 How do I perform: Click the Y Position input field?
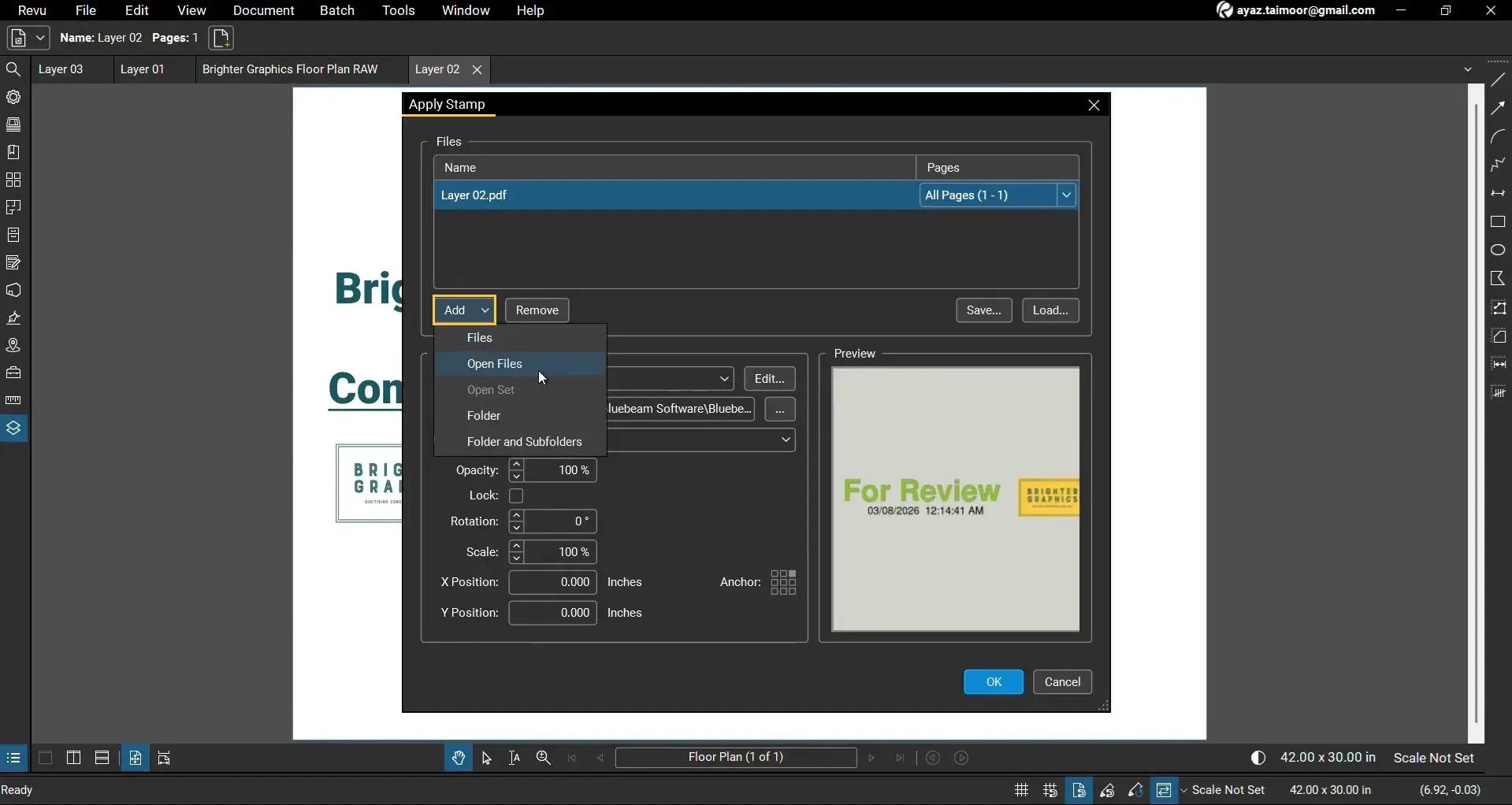click(552, 613)
